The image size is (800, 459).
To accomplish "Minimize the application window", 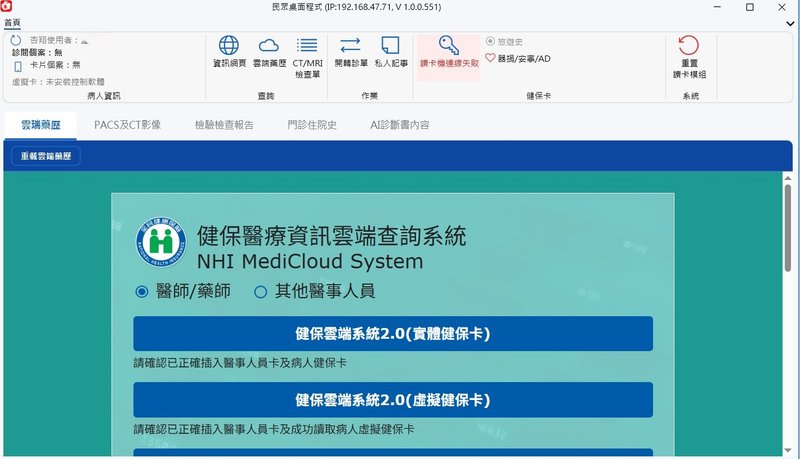I will tap(717, 7).
